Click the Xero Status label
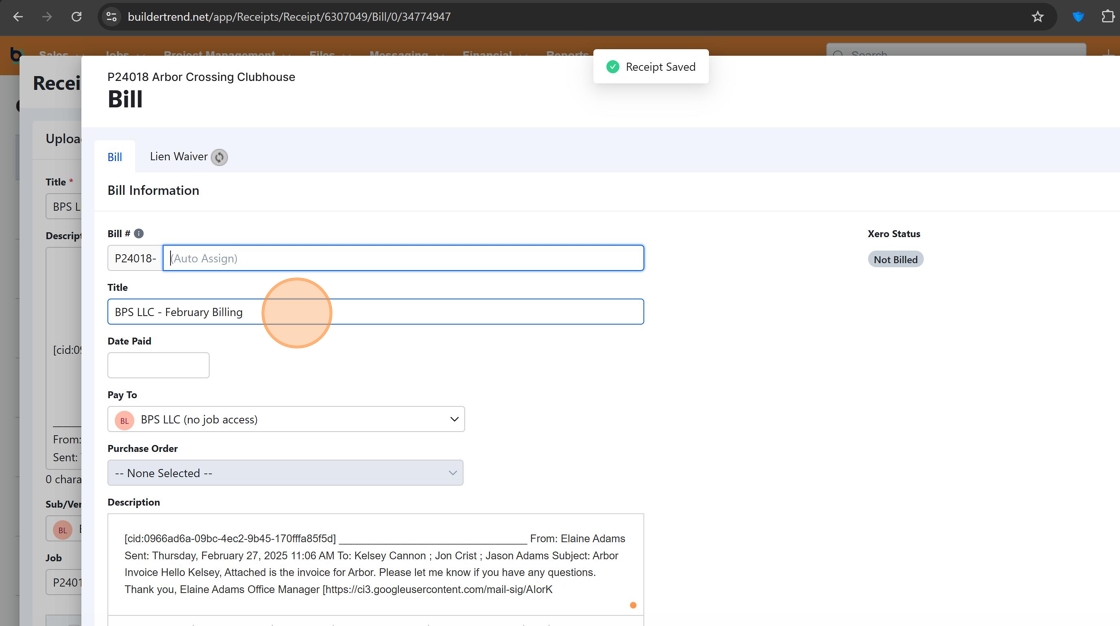 click(x=894, y=234)
